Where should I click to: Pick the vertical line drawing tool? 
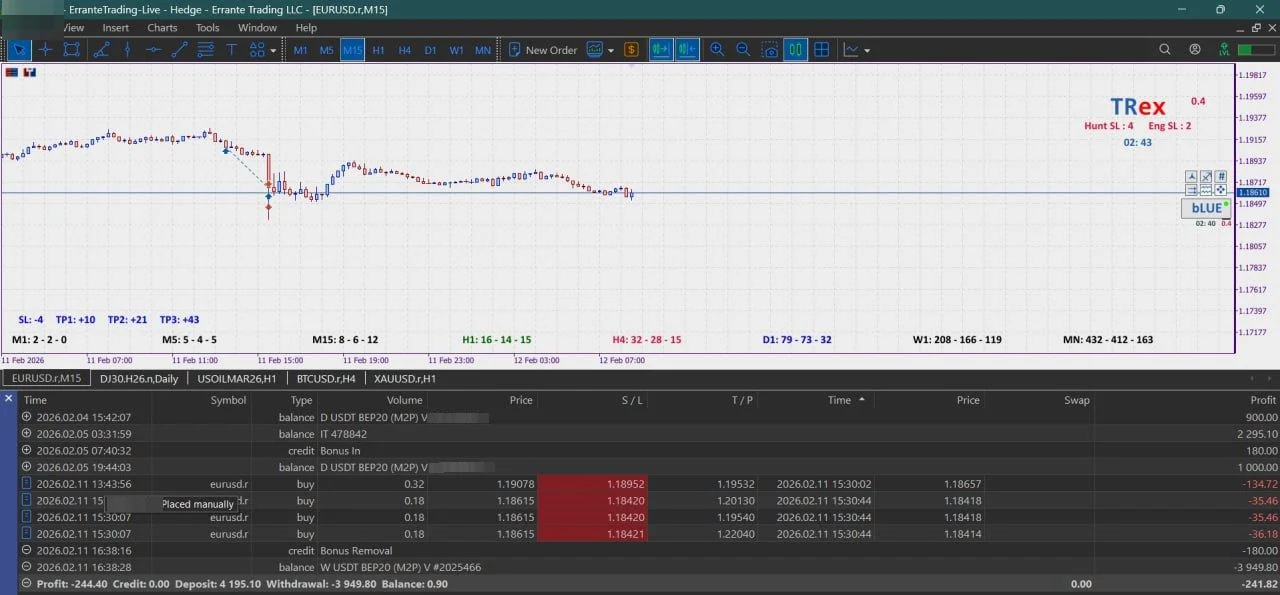pos(127,50)
